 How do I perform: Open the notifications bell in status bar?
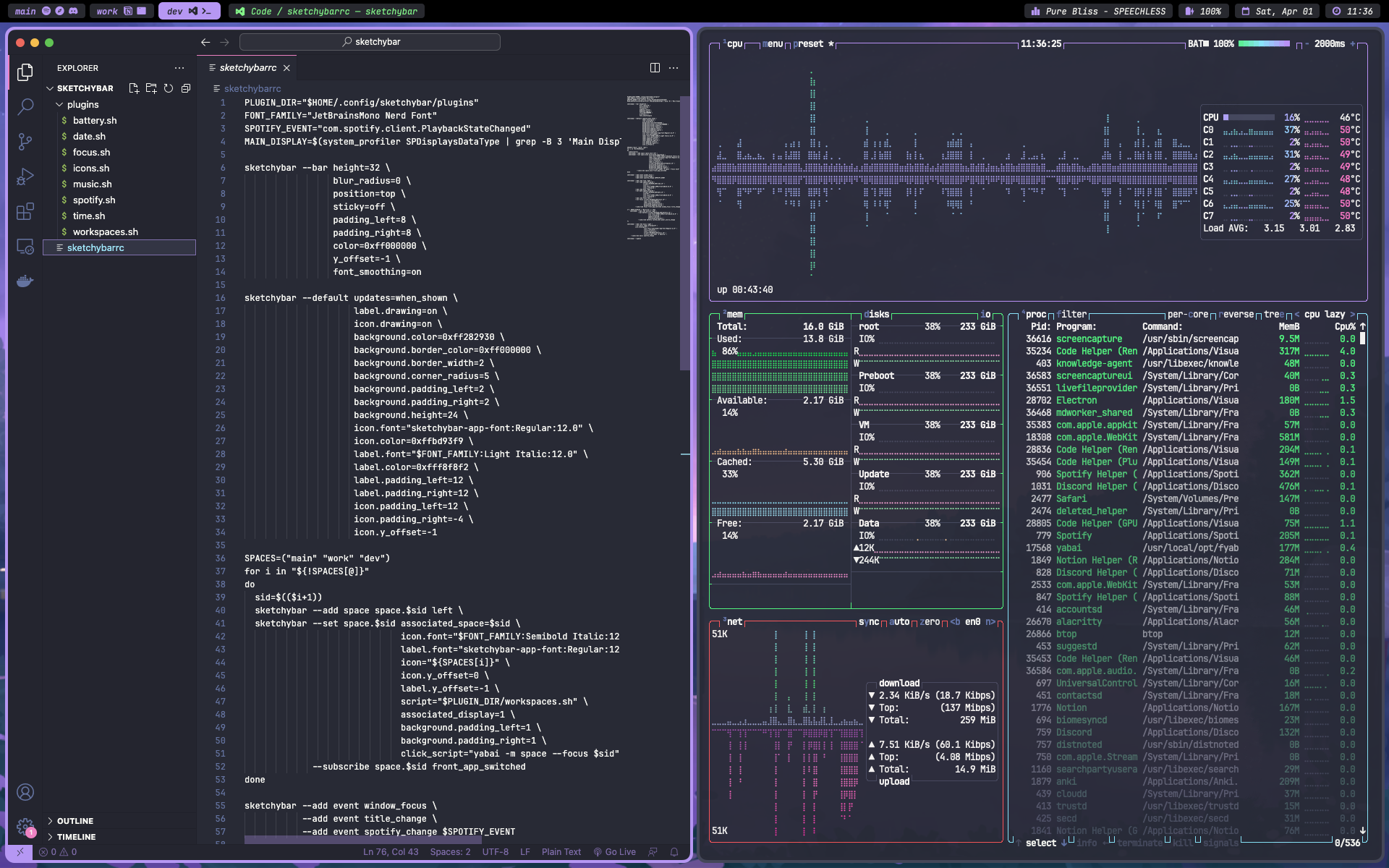pyautogui.click(x=674, y=852)
